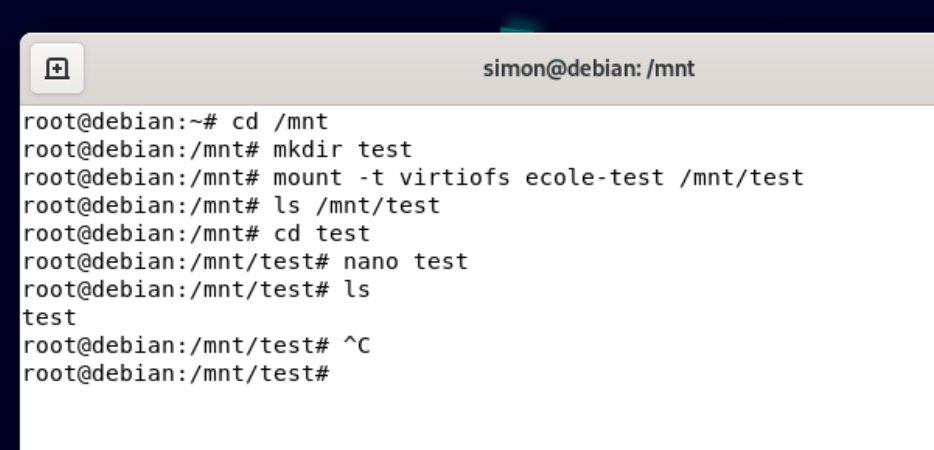Click the 'mount' word in the terminal

[308, 178]
